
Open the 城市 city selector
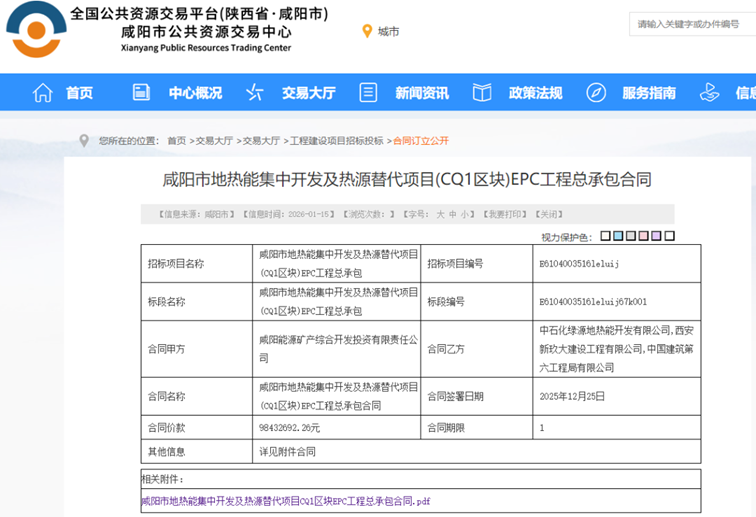tap(388, 32)
